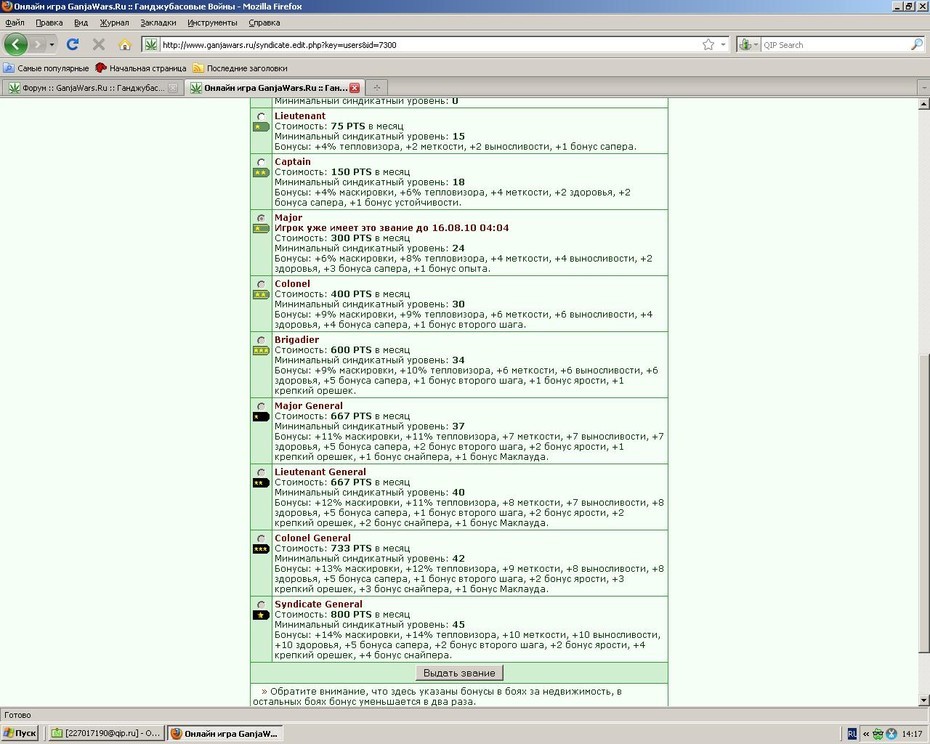This screenshot has height=744, width=930.
Task: Open the Справка menu
Action: [265, 23]
